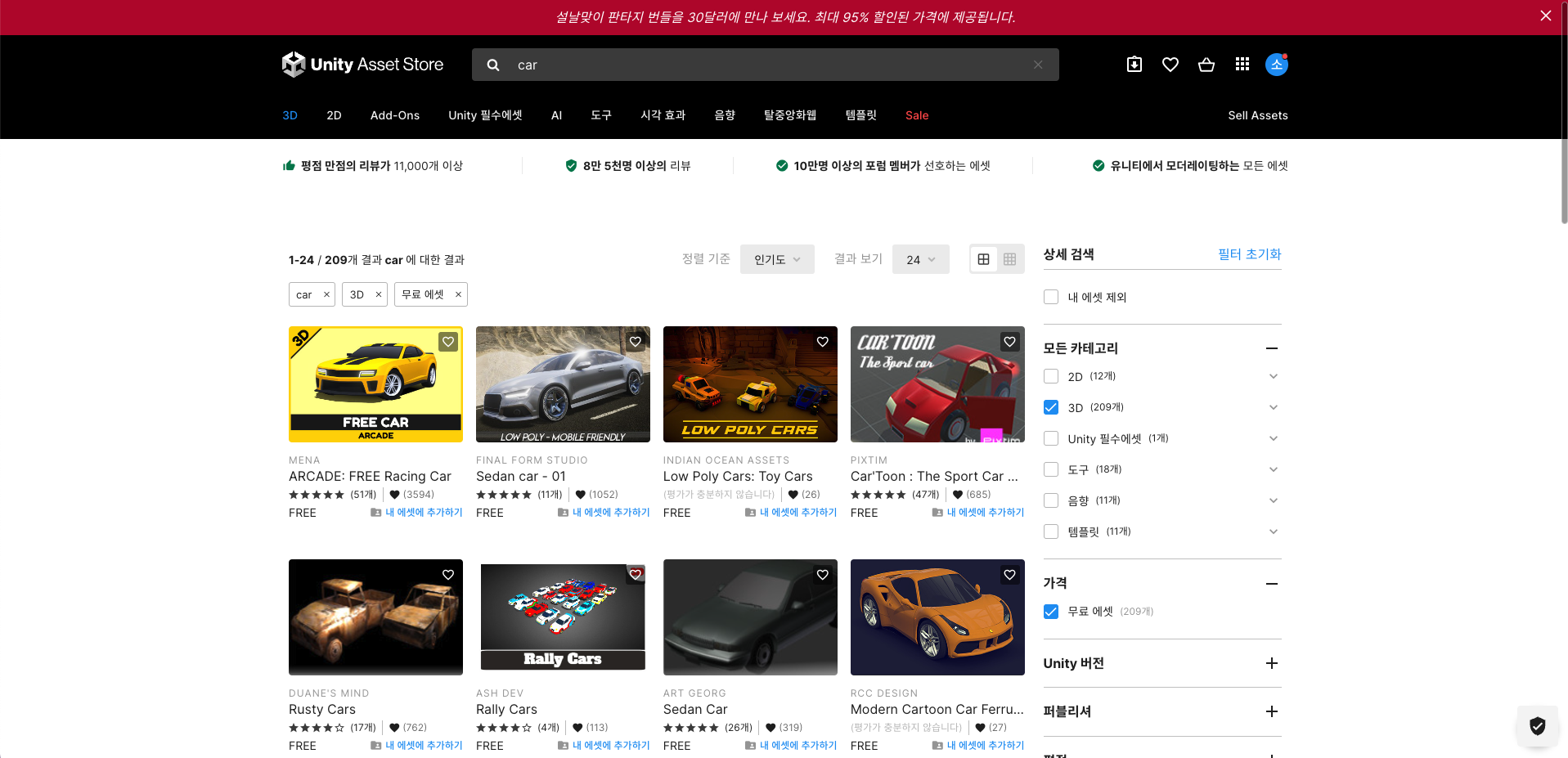Open the apps grid menu icon
The image size is (1568, 758).
point(1242,65)
